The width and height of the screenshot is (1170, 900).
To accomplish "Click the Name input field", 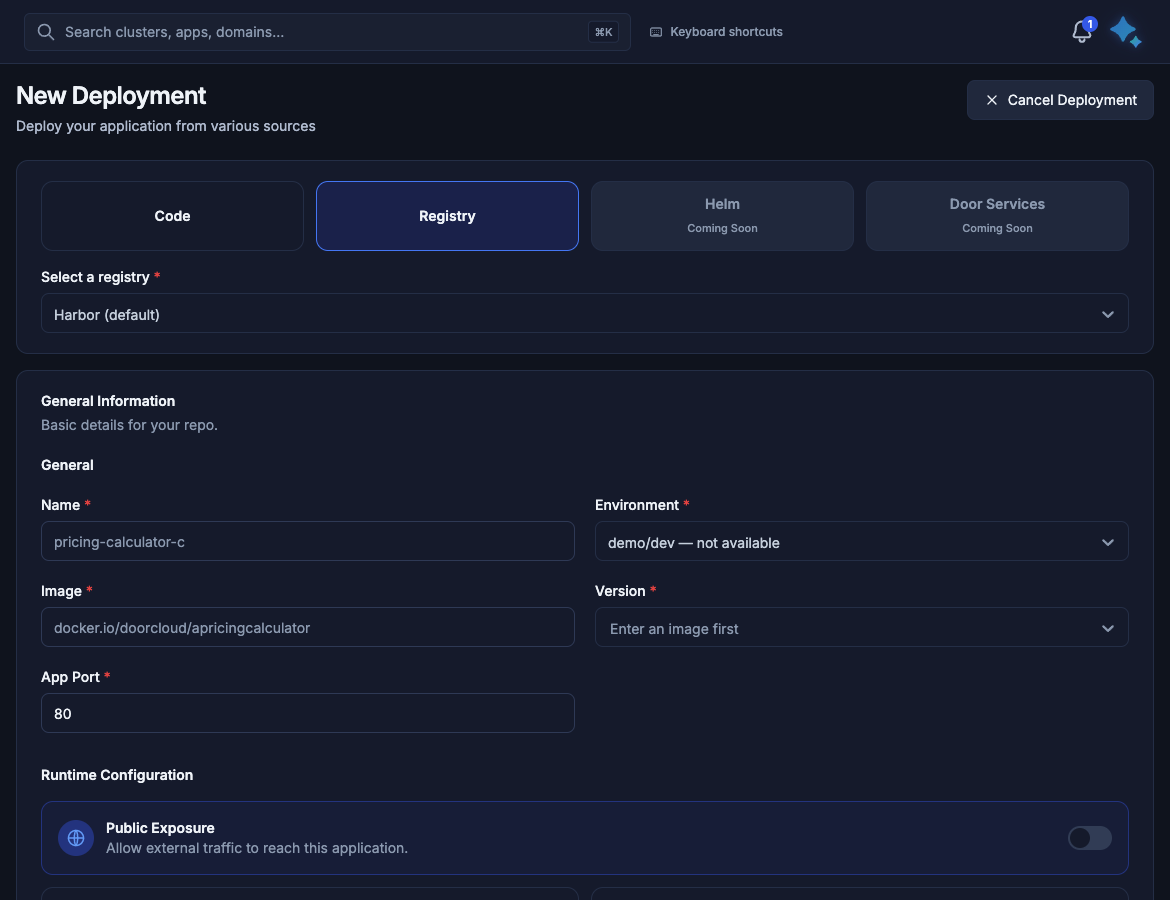I will [307, 541].
